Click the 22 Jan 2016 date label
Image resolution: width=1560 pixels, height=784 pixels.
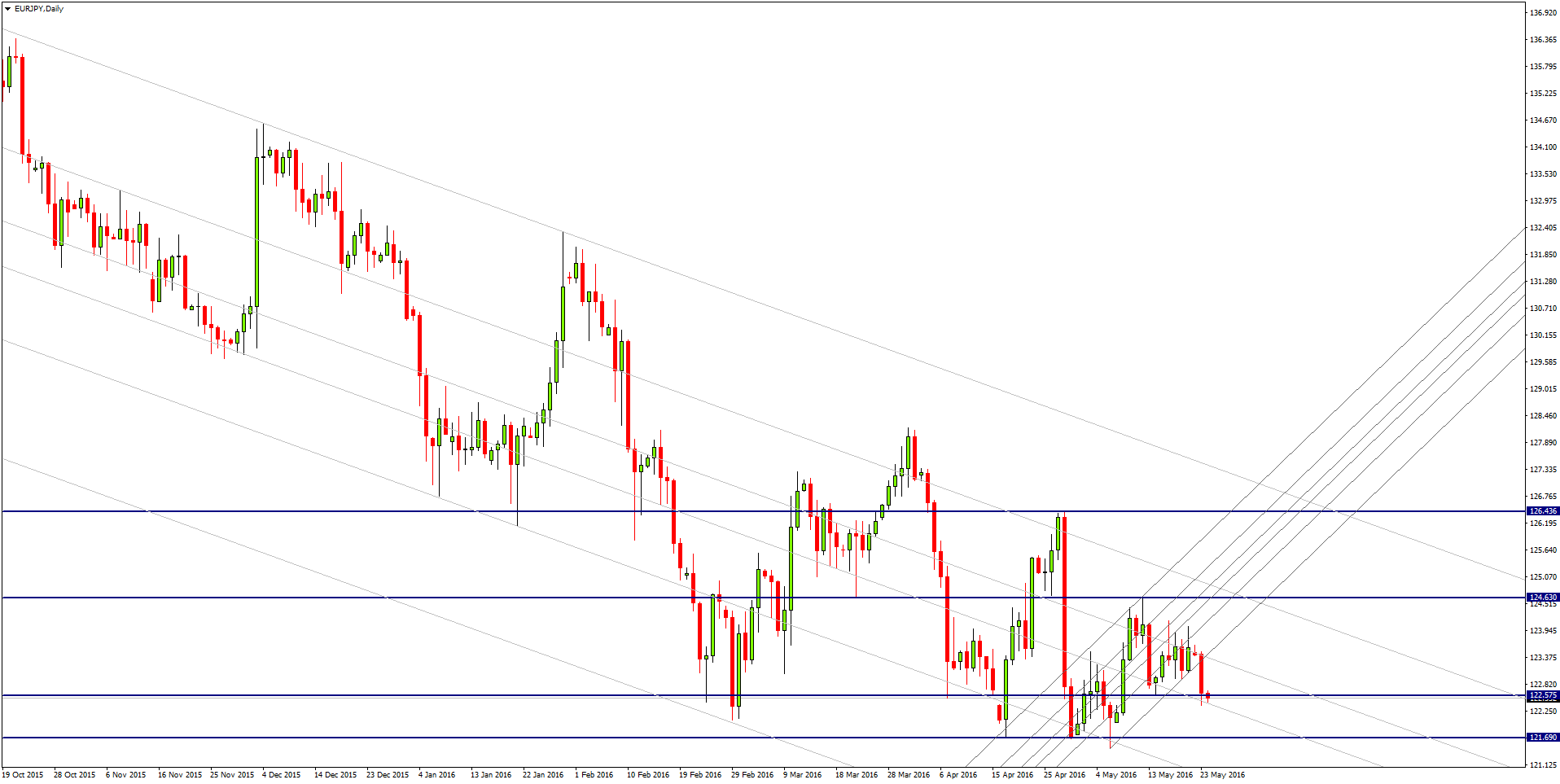point(543,775)
